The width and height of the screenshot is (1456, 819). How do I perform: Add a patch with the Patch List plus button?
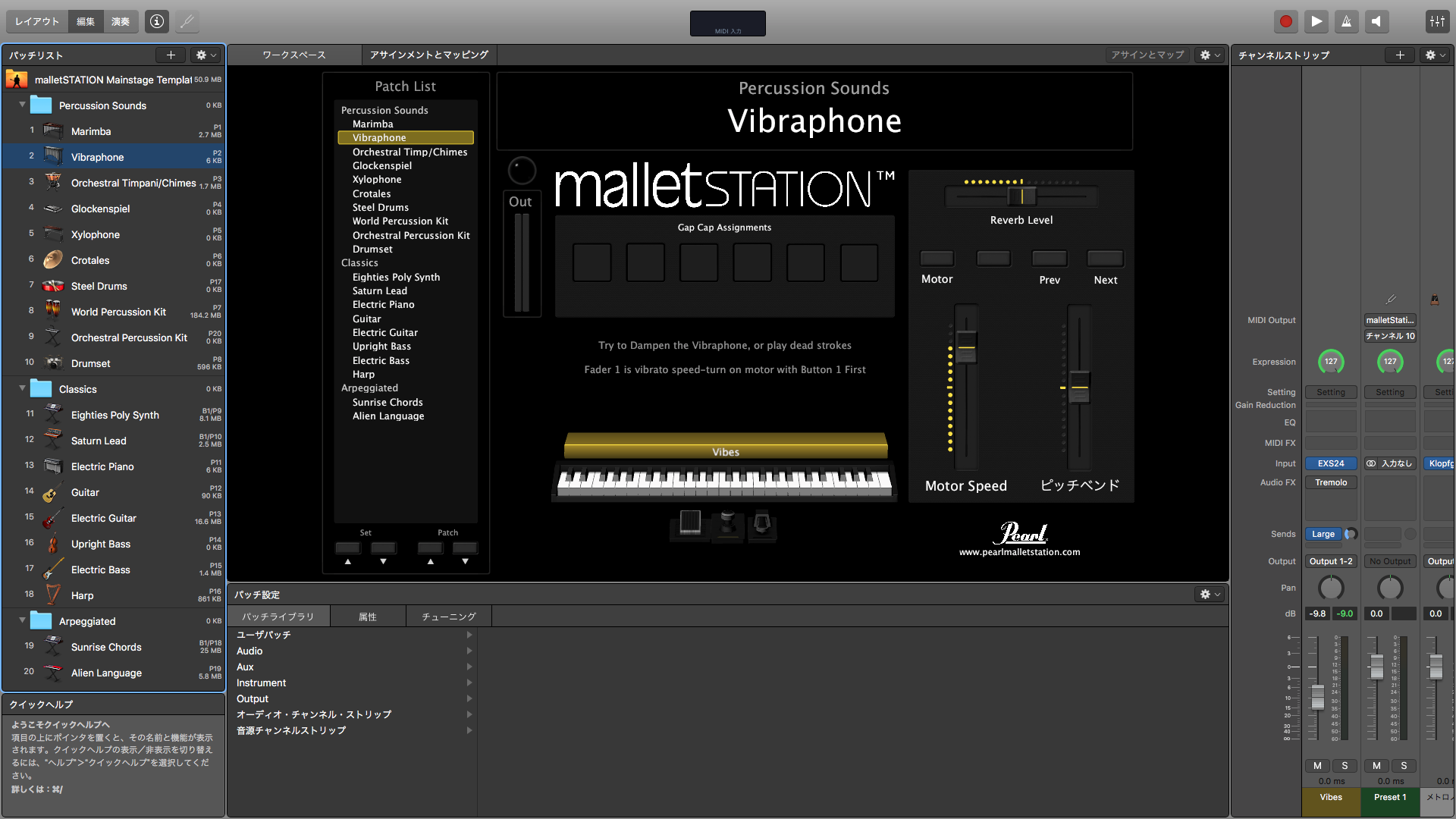(171, 55)
